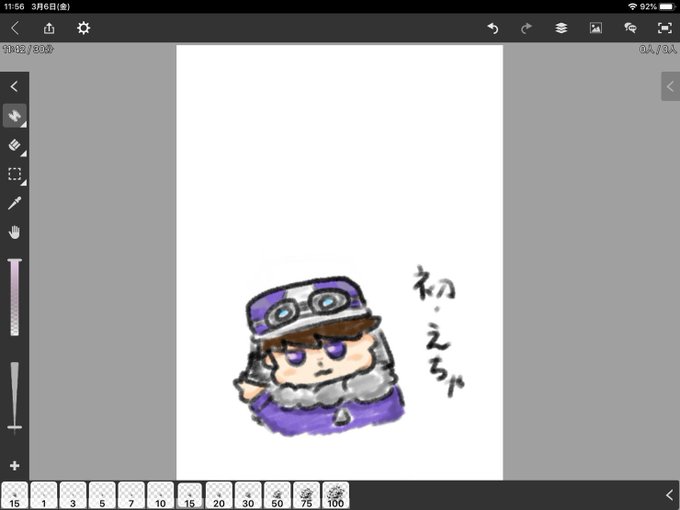This screenshot has width=680, height=510.
Task: Select the hand pan tool
Action: point(15,232)
